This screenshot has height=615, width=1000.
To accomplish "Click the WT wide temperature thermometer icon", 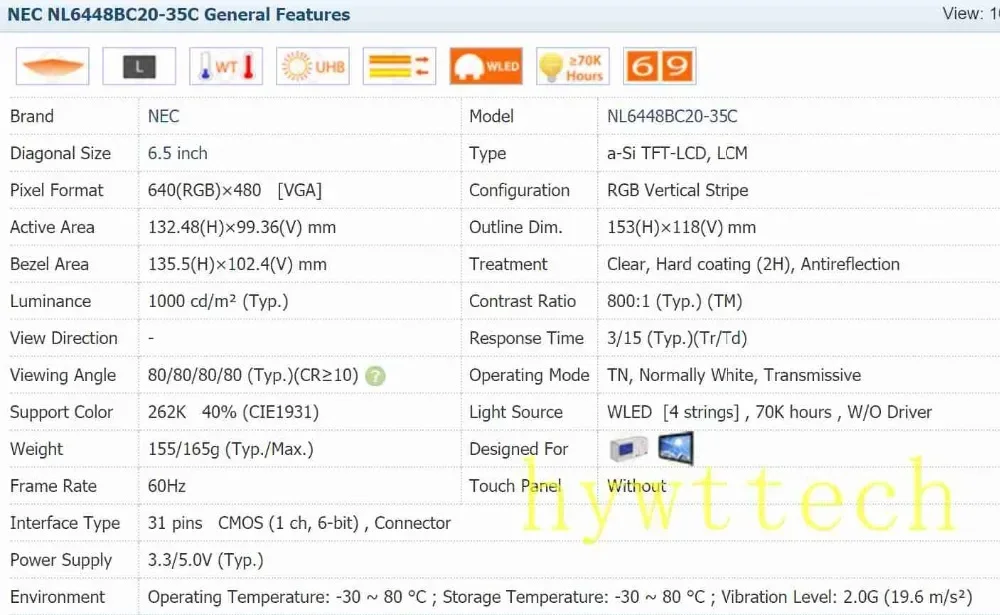I will [x=225, y=65].
